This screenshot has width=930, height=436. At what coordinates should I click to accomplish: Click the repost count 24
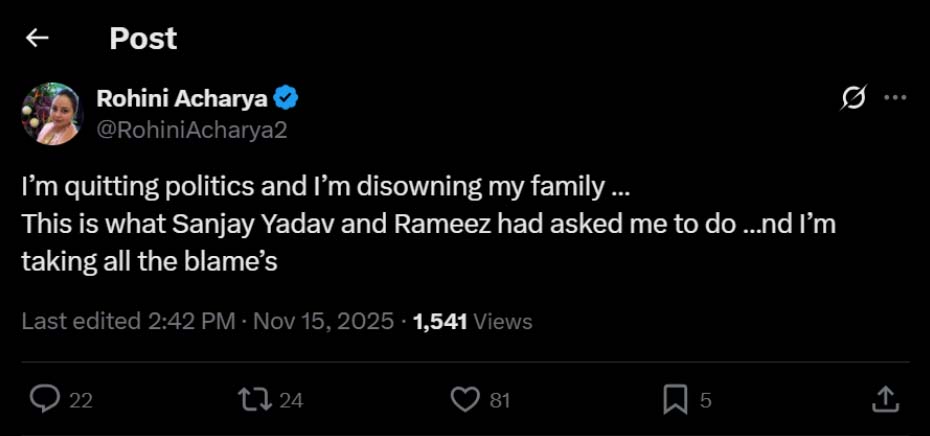pyautogui.click(x=291, y=400)
